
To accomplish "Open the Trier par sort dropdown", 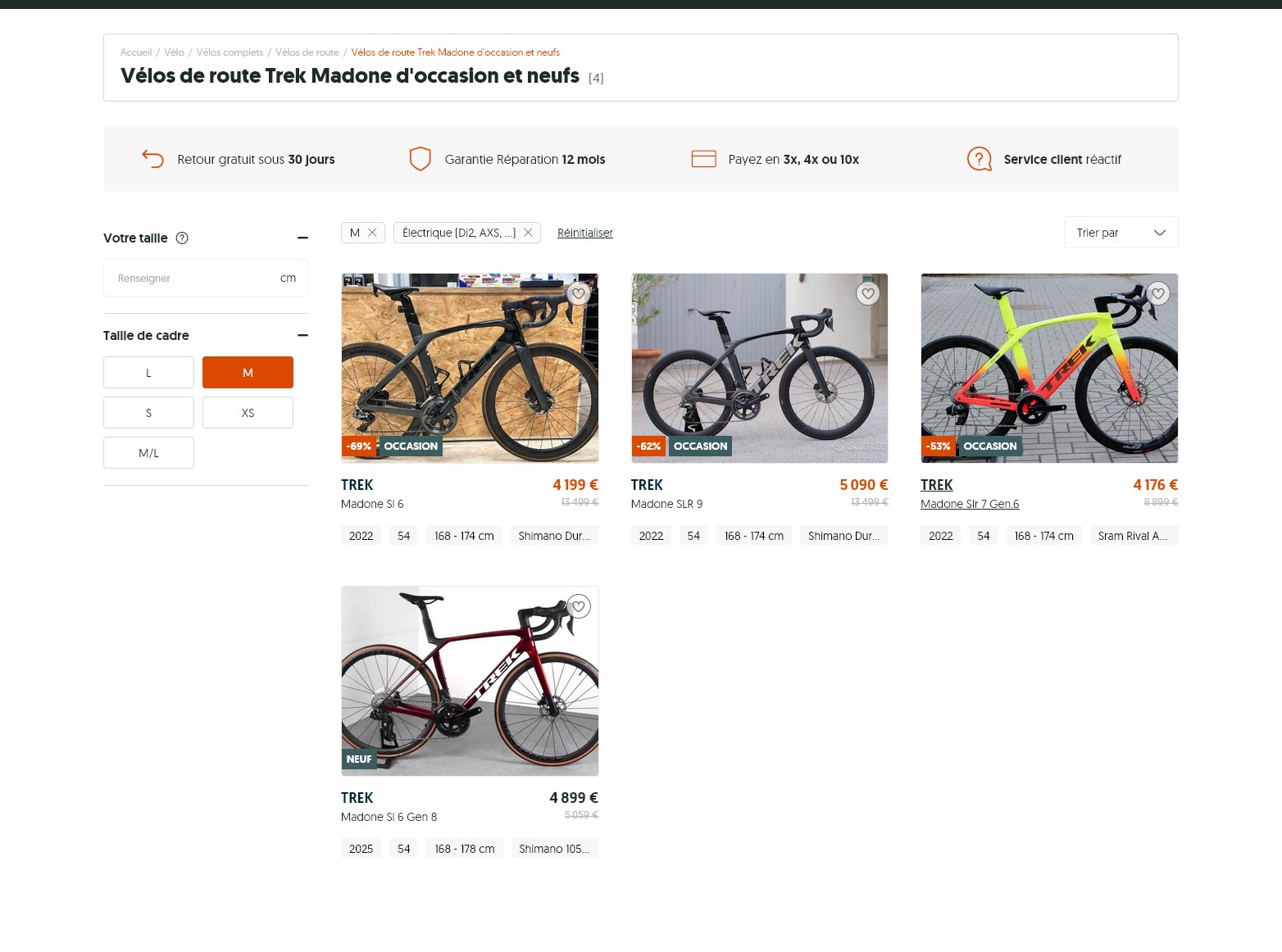I will click(x=1121, y=233).
